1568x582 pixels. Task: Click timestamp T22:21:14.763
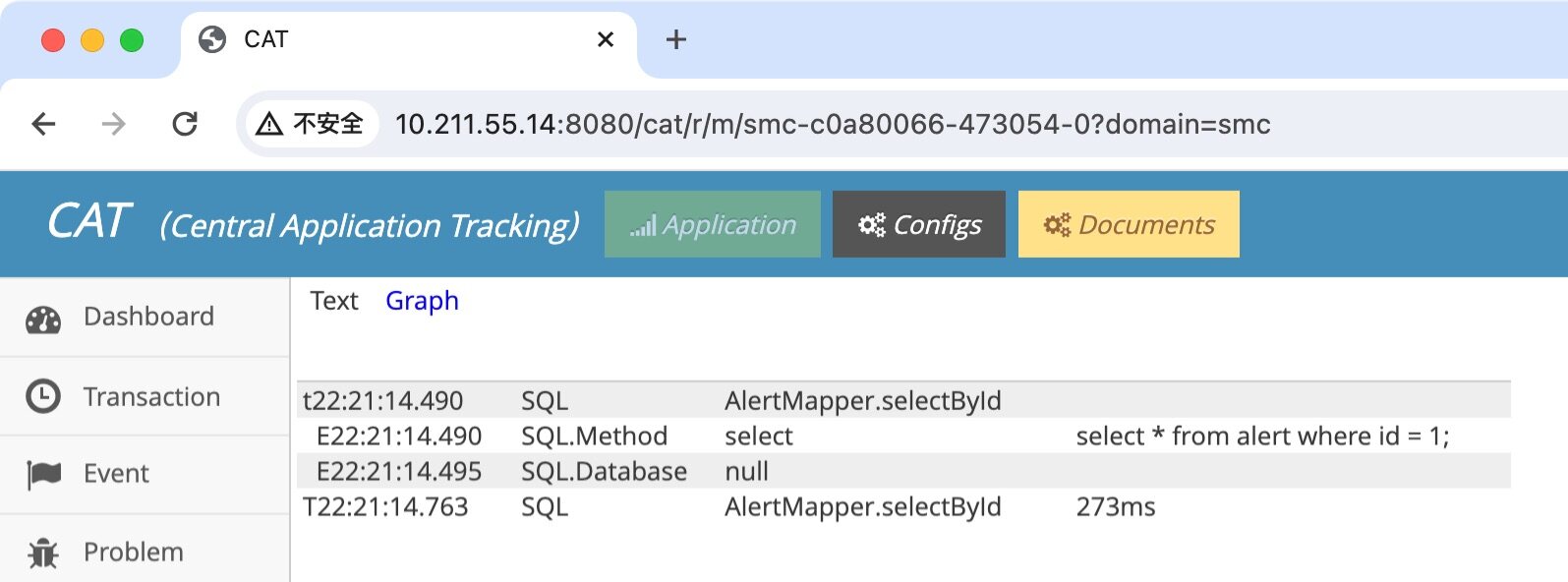tap(385, 507)
